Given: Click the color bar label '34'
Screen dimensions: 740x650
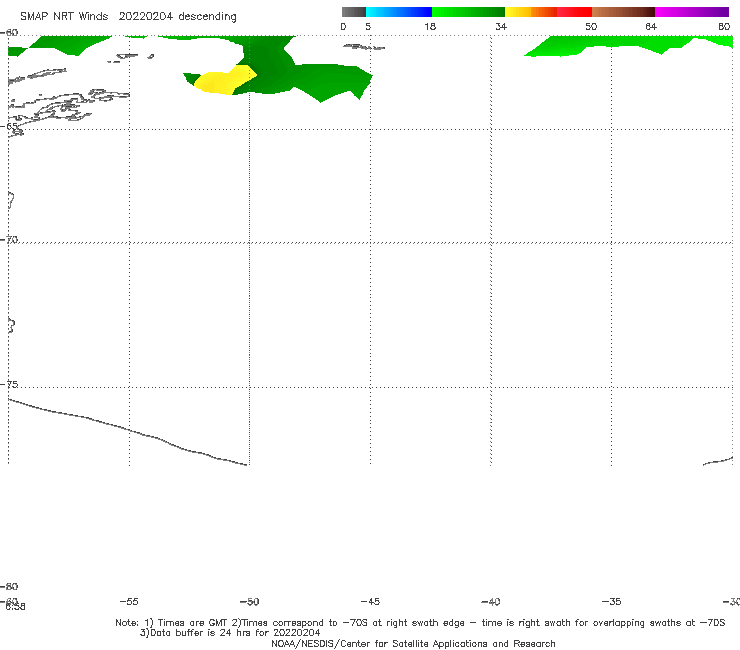Looking at the screenshot, I should click(501, 26).
